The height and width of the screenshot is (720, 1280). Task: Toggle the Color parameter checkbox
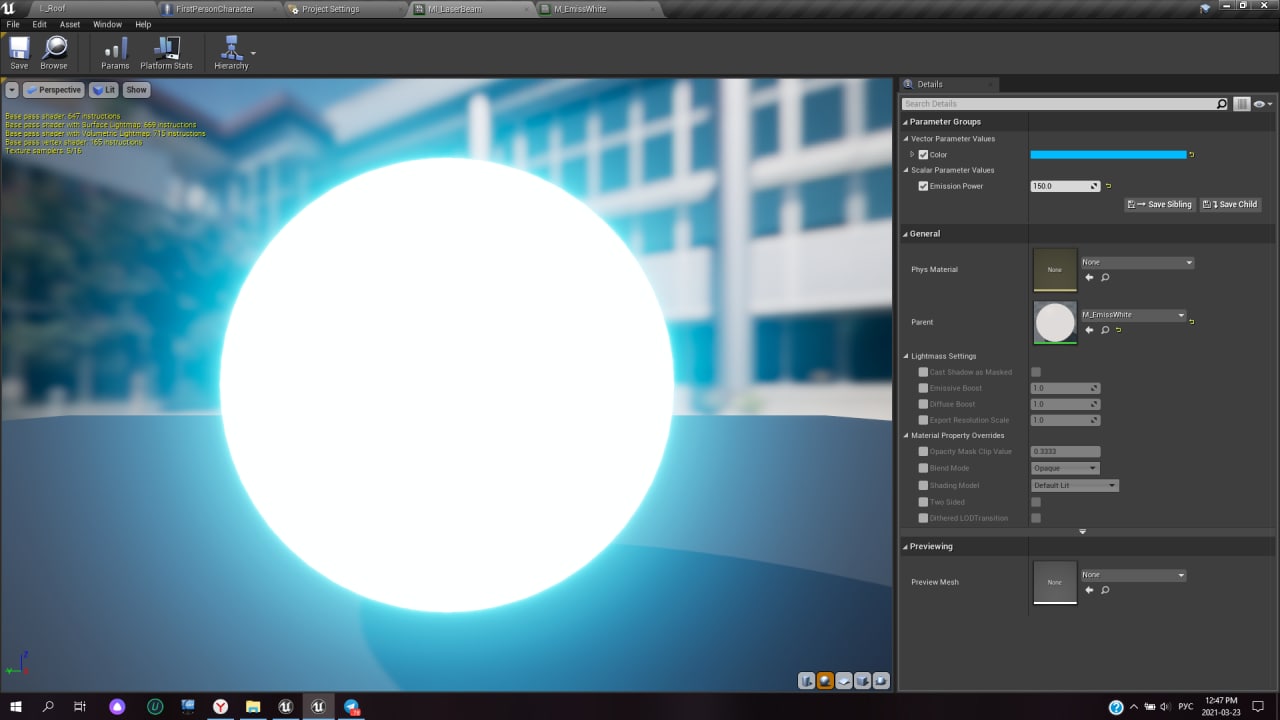pos(923,154)
